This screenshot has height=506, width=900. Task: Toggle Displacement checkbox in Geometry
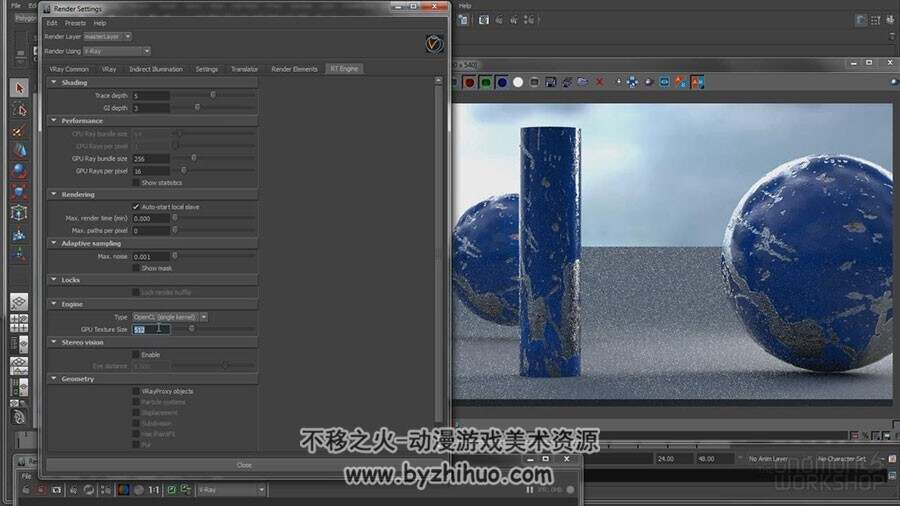[136, 412]
